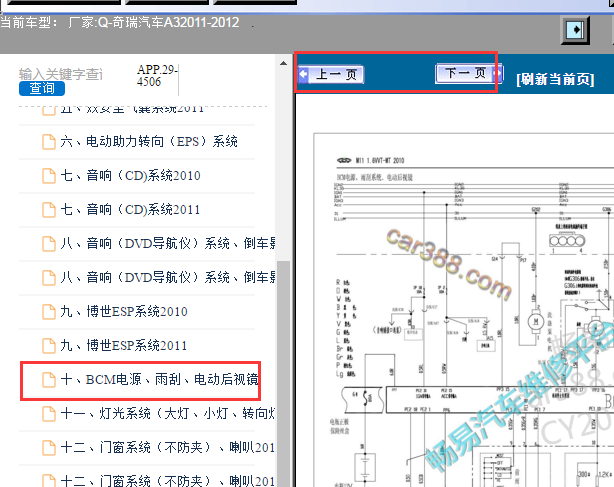The image size is (614, 487).
Task: Click document icon beside 七、音响（CD)系统2011
Action: (49, 210)
